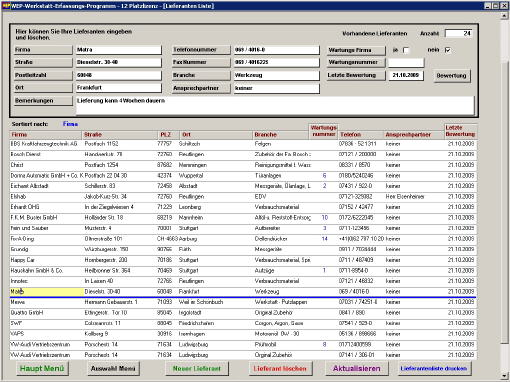The width and height of the screenshot is (510, 382).
Task: Click the FaxNummer field 069 / 4016225
Action: pyautogui.click(x=276, y=62)
